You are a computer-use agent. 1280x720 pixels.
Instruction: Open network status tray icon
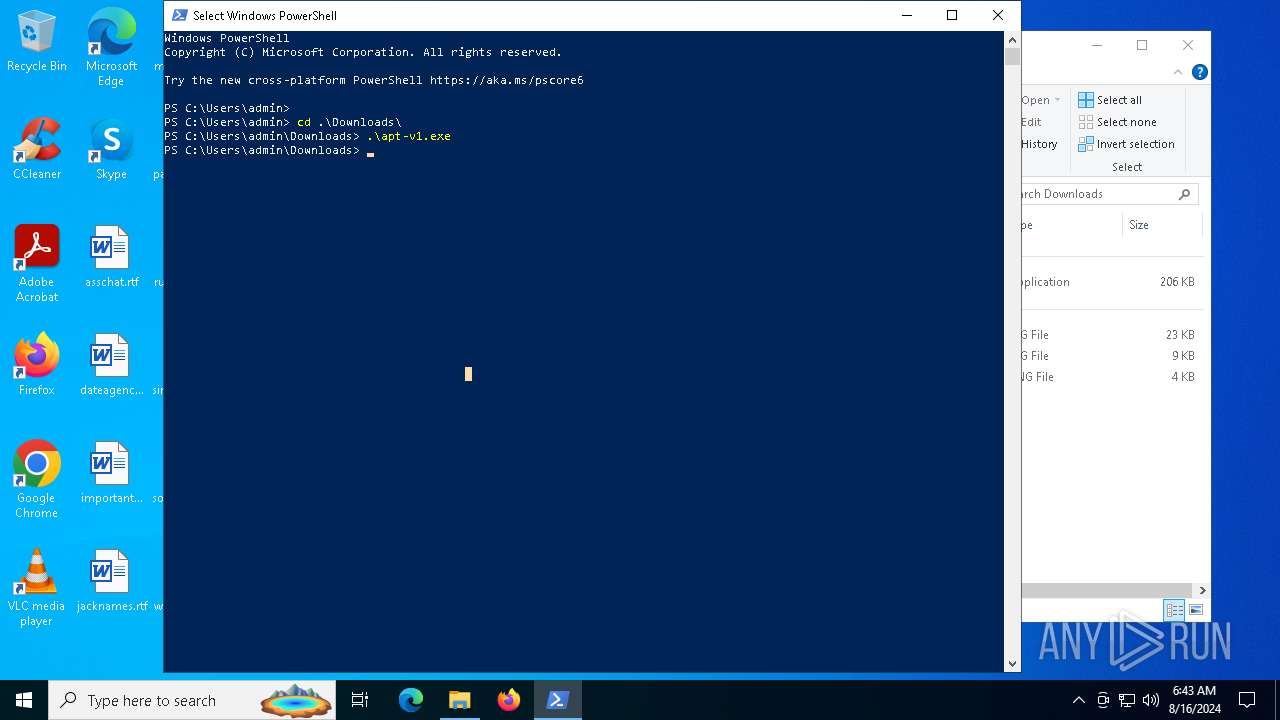tap(1127, 700)
